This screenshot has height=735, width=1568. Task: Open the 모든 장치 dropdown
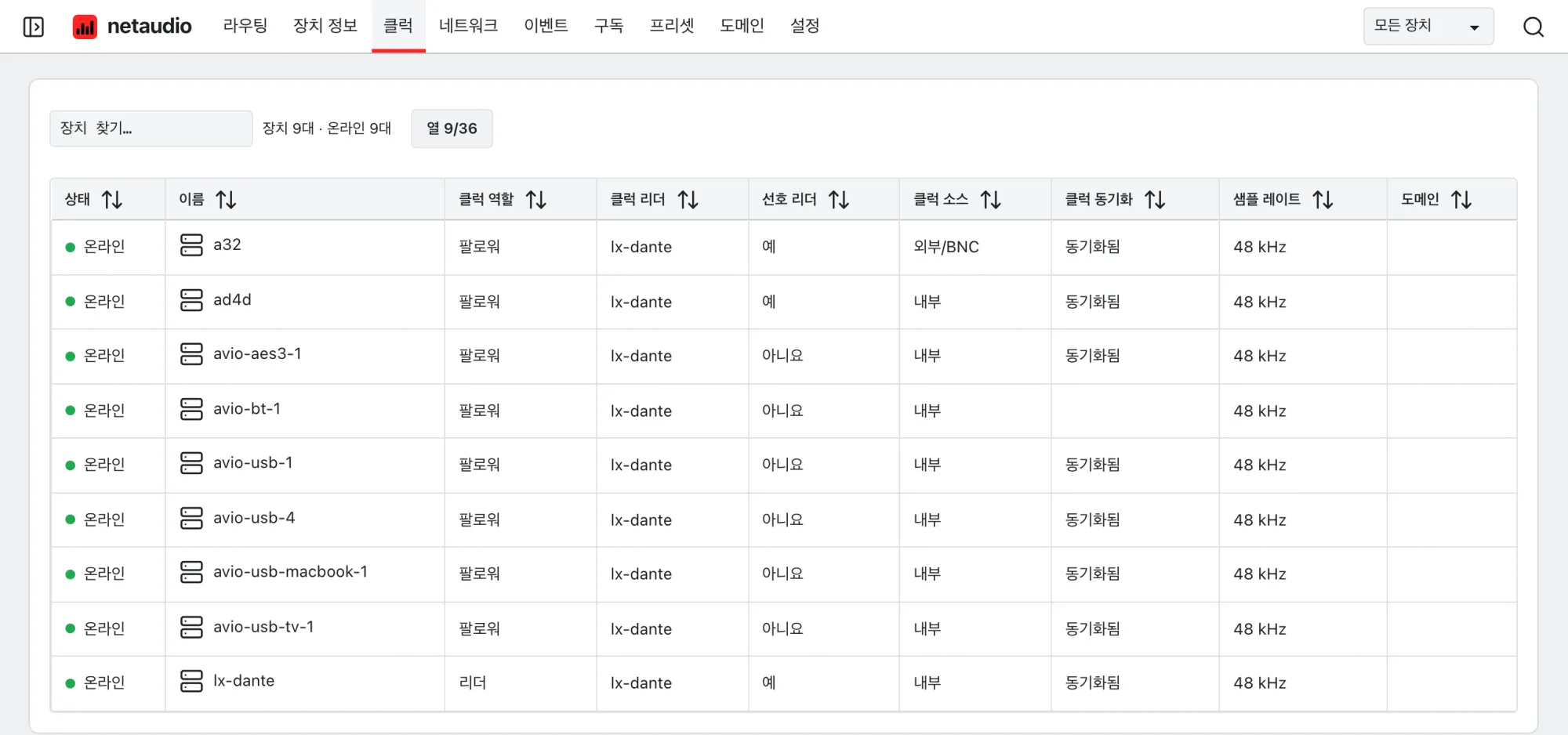tap(1428, 27)
